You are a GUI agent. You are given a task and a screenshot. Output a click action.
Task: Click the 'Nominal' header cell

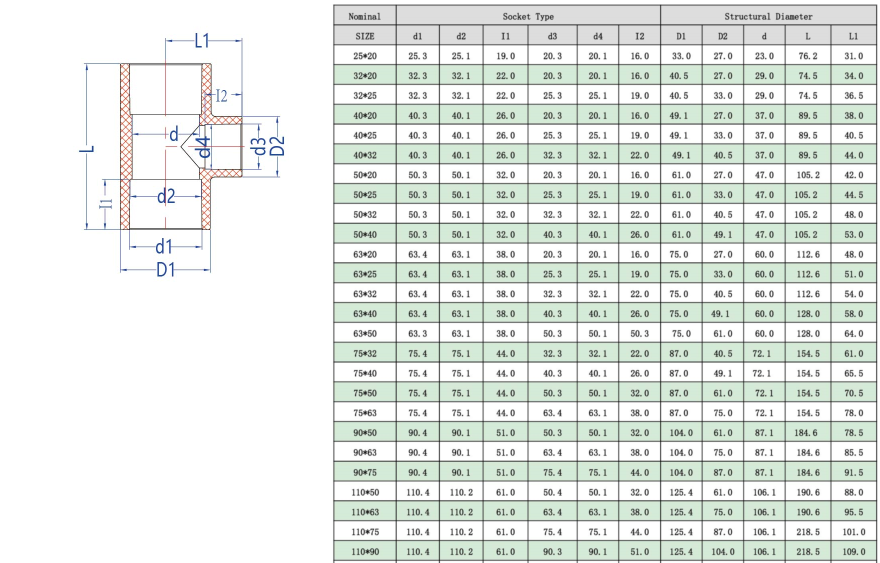(364, 16)
